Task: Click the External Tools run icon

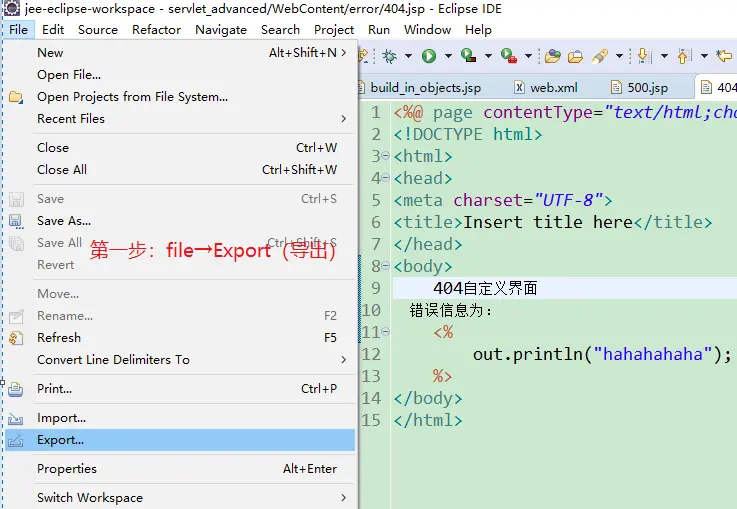Action: [508, 56]
